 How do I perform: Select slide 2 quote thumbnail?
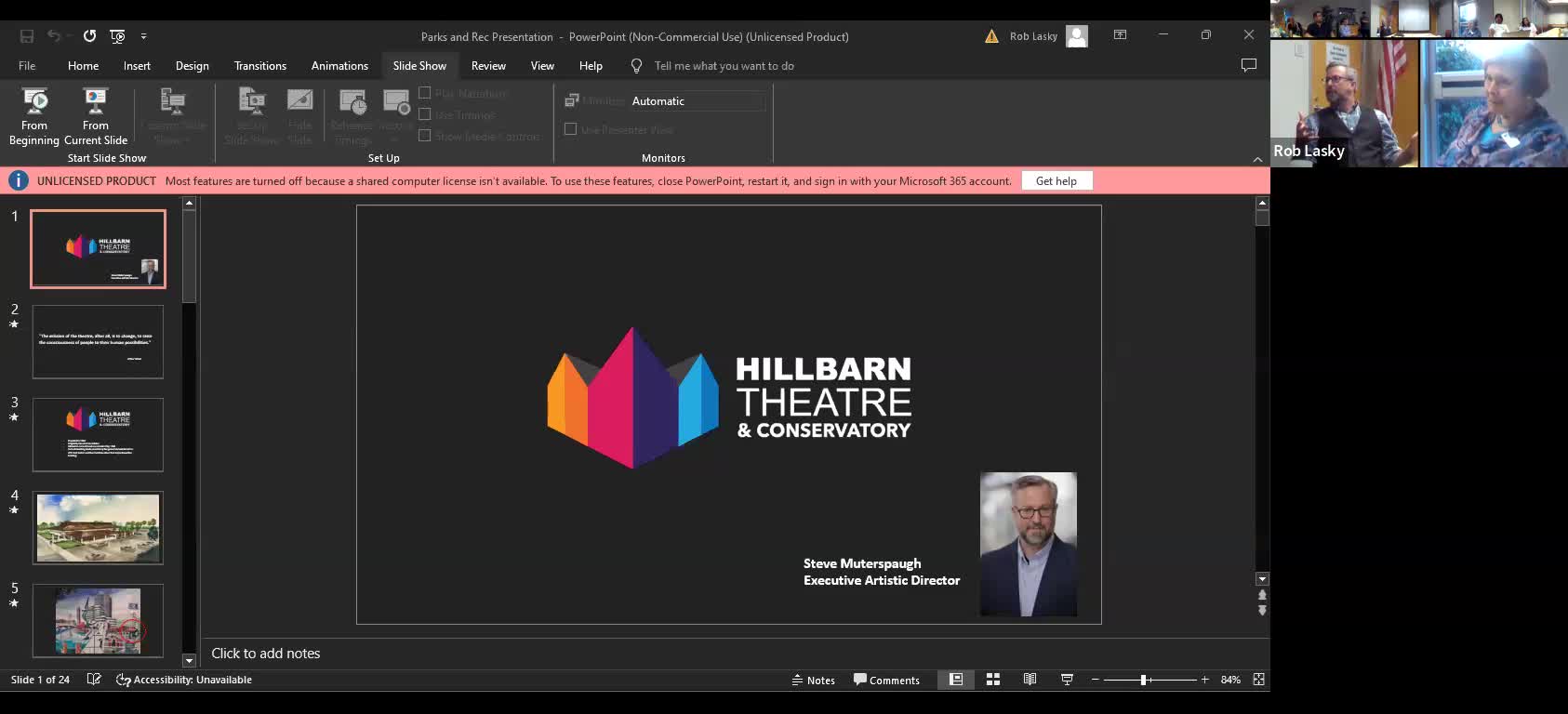pyautogui.click(x=98, y=342)
